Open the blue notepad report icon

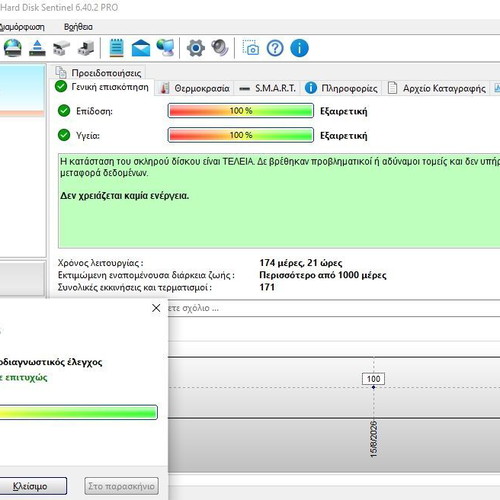click(116, 48)
